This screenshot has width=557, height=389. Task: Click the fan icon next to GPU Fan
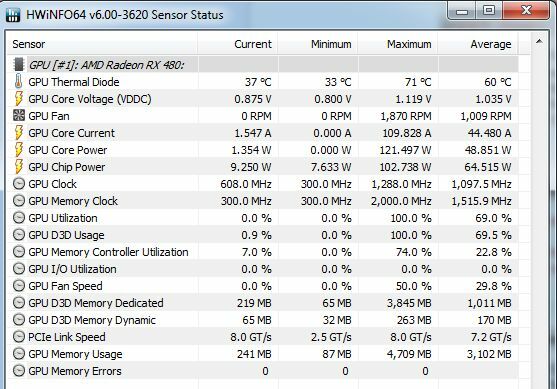coord(18,115)
